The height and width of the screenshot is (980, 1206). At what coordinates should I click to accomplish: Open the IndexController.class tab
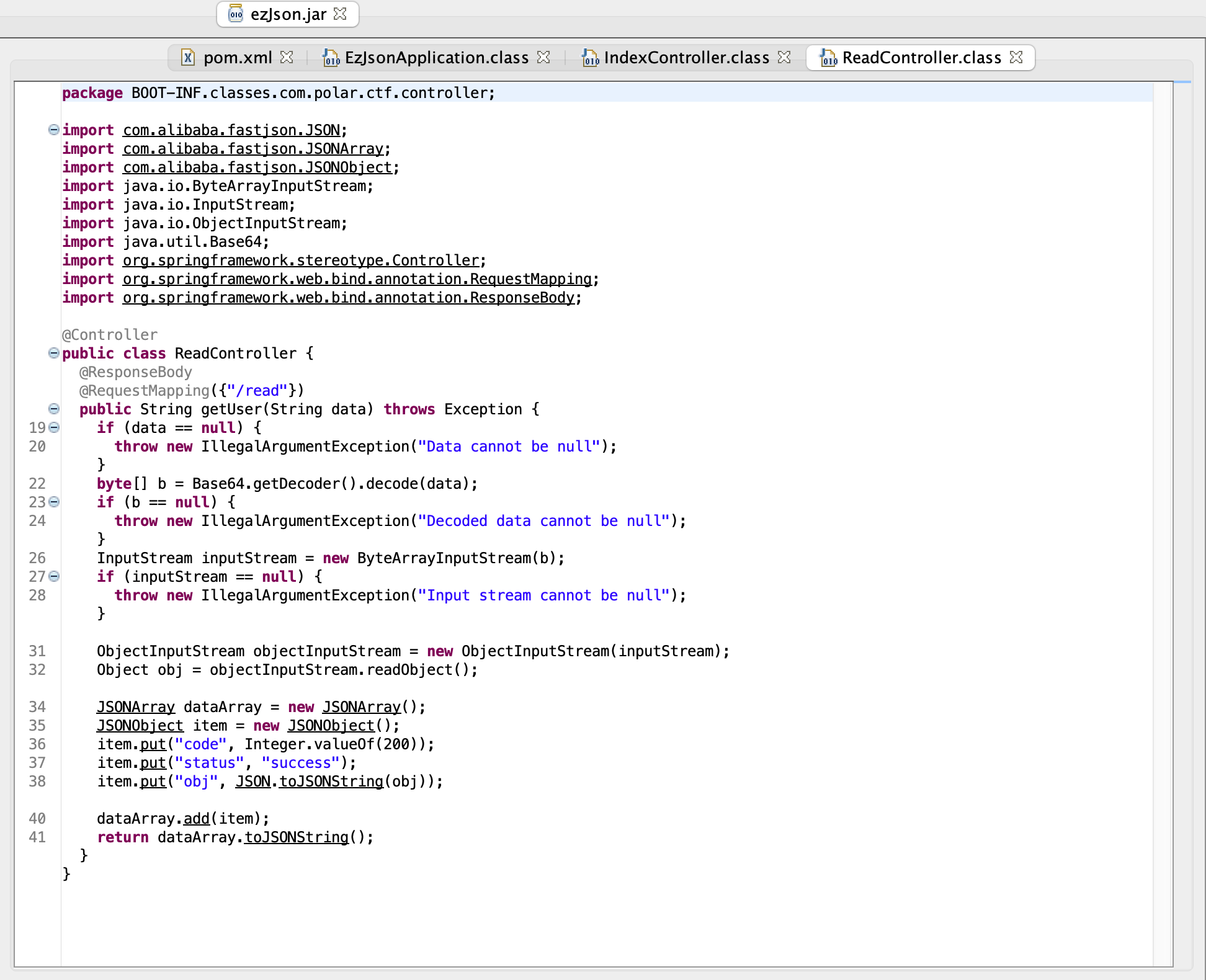[686, 58]
